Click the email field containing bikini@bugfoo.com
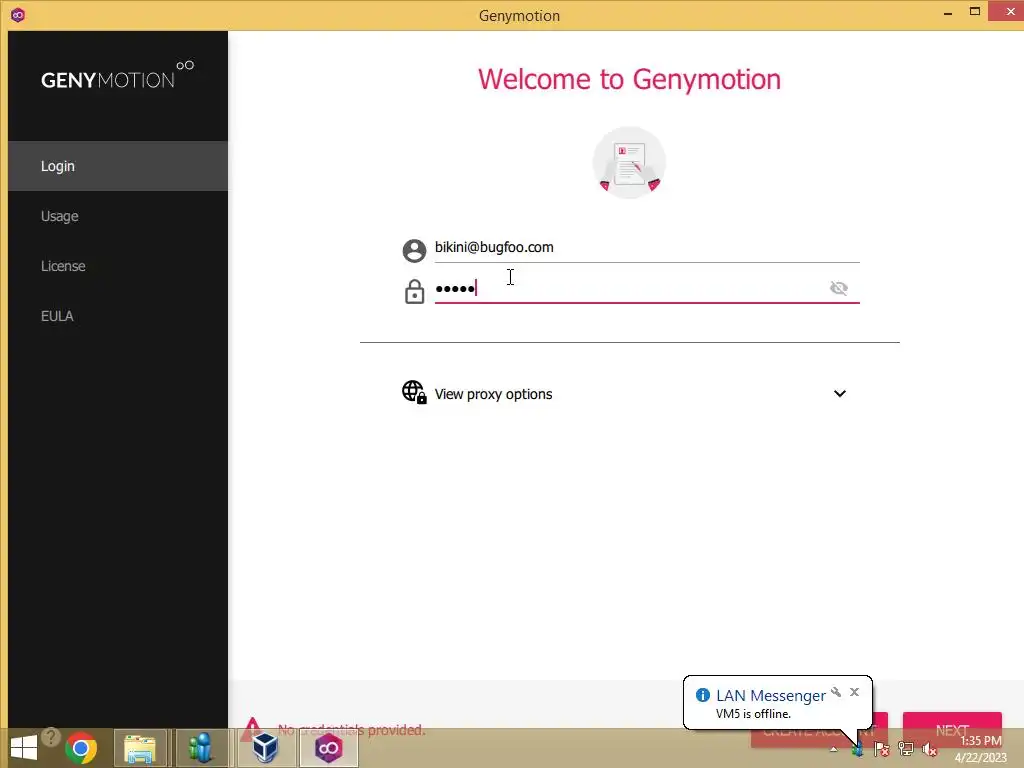Image resolution: width=1024 pixels, height=768 pixels. [x=647, y=248]
